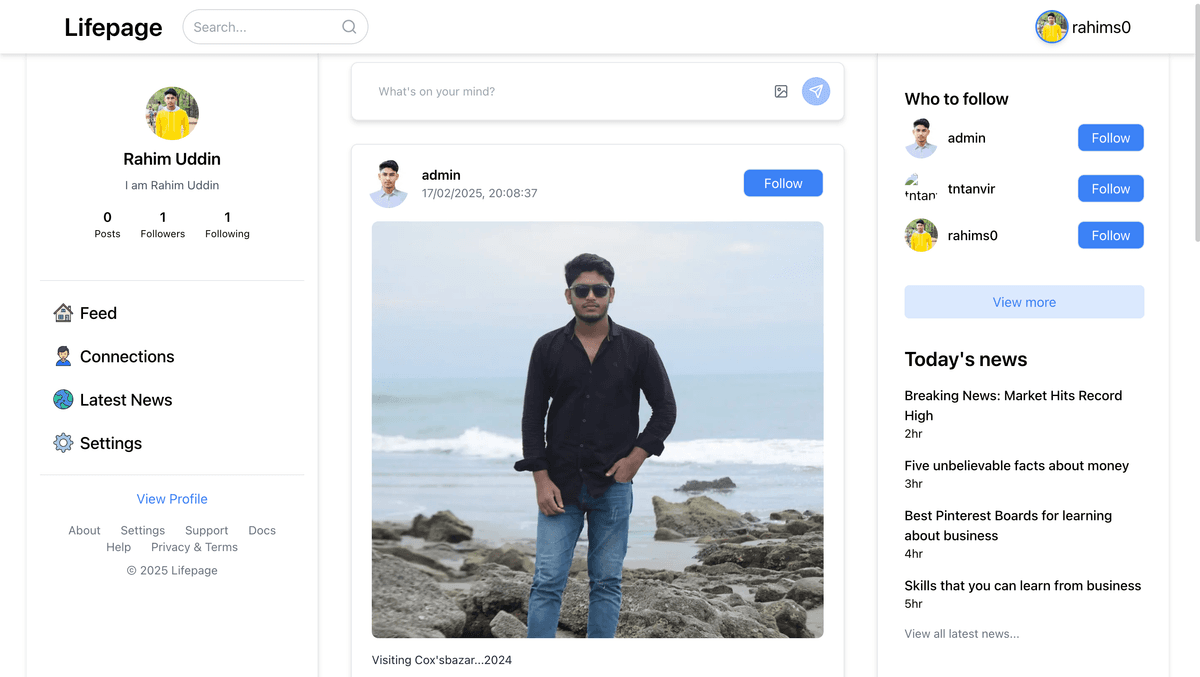The height and width of the screenshot is (677, 1200).
Task: Open the View Profile link
Action: click(172, 499)
